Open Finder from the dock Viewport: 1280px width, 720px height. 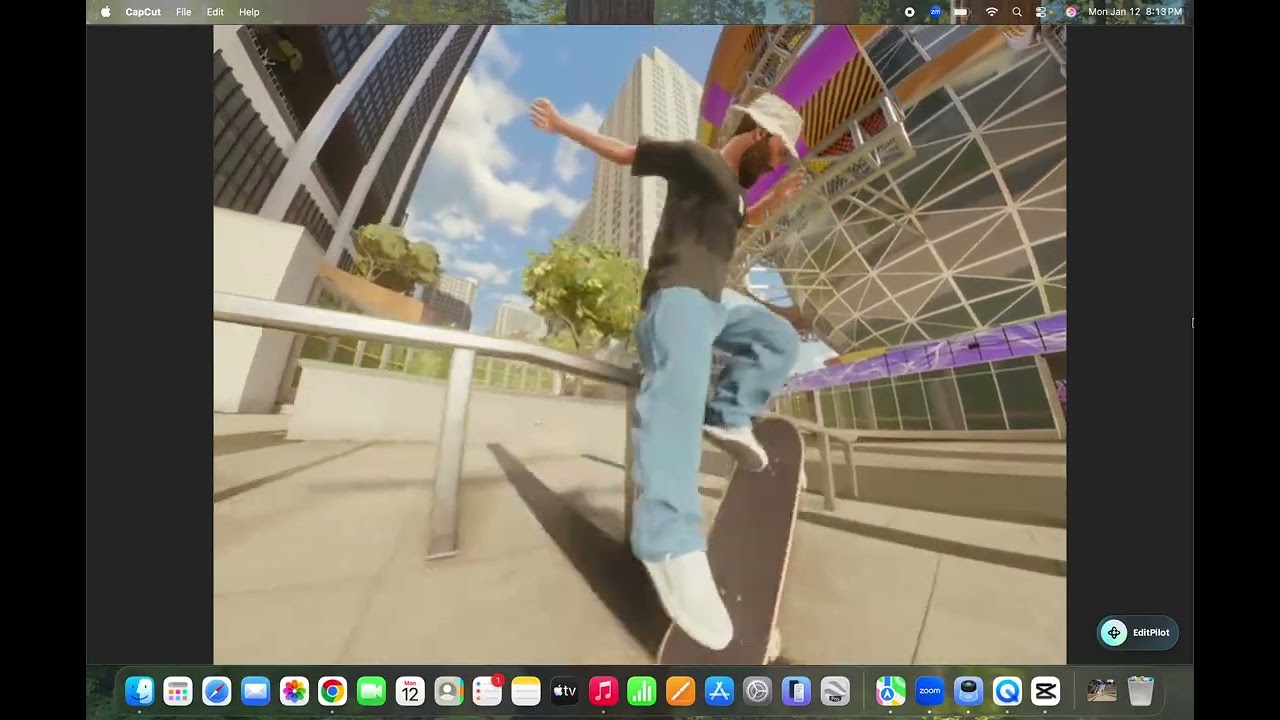(140, 691)
